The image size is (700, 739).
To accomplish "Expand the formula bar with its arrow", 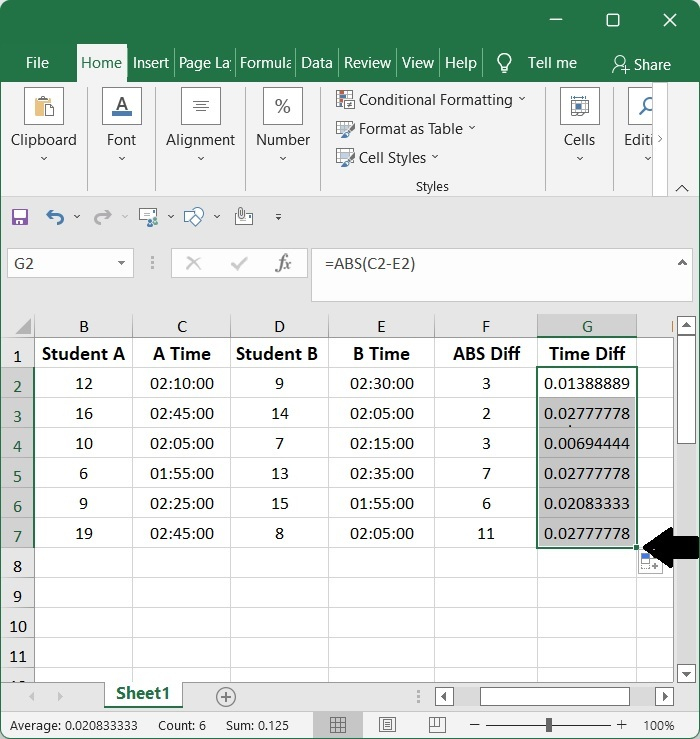I will (x=682, y=263).
